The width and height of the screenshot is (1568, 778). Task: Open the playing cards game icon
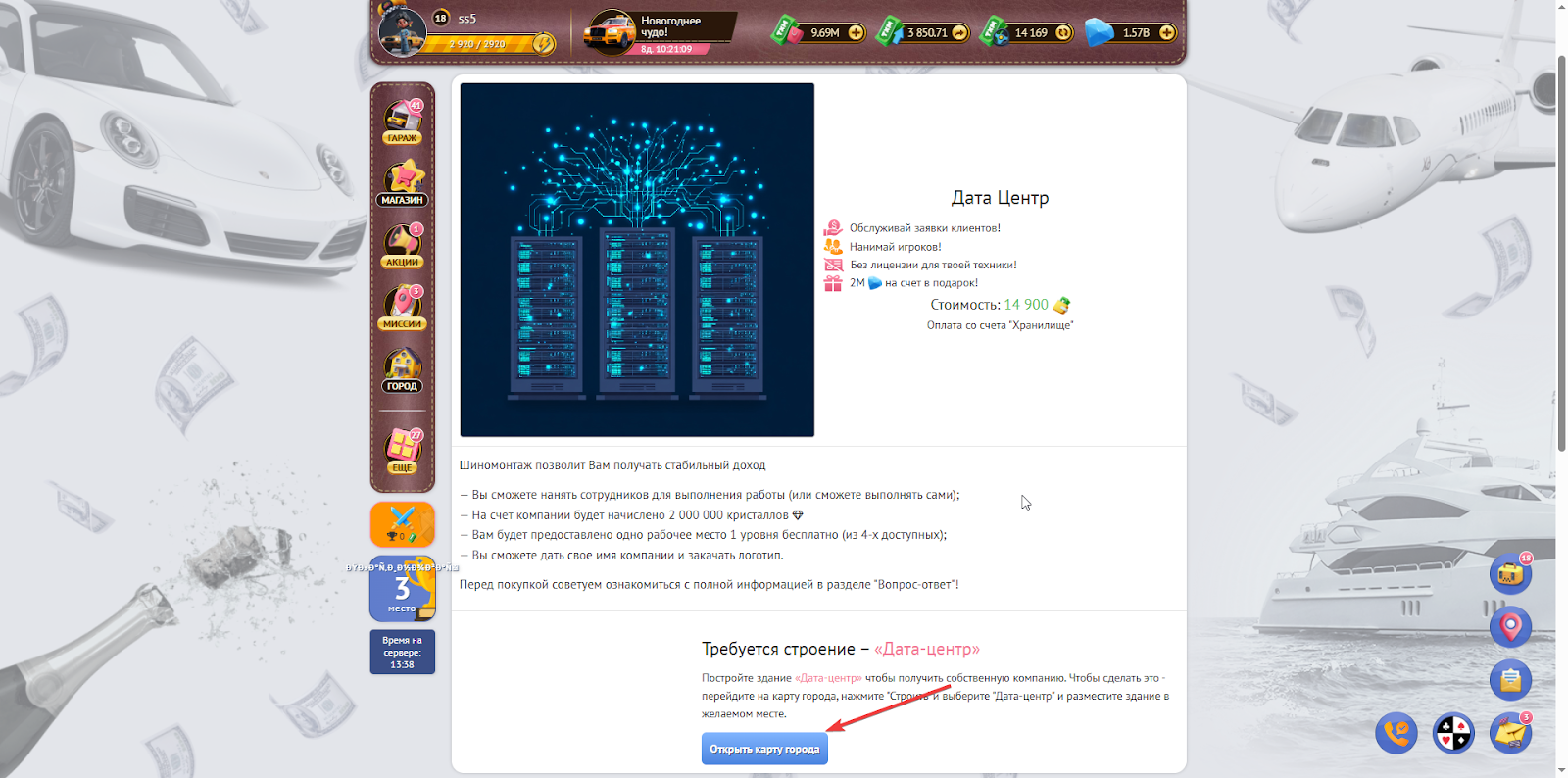1453,733
